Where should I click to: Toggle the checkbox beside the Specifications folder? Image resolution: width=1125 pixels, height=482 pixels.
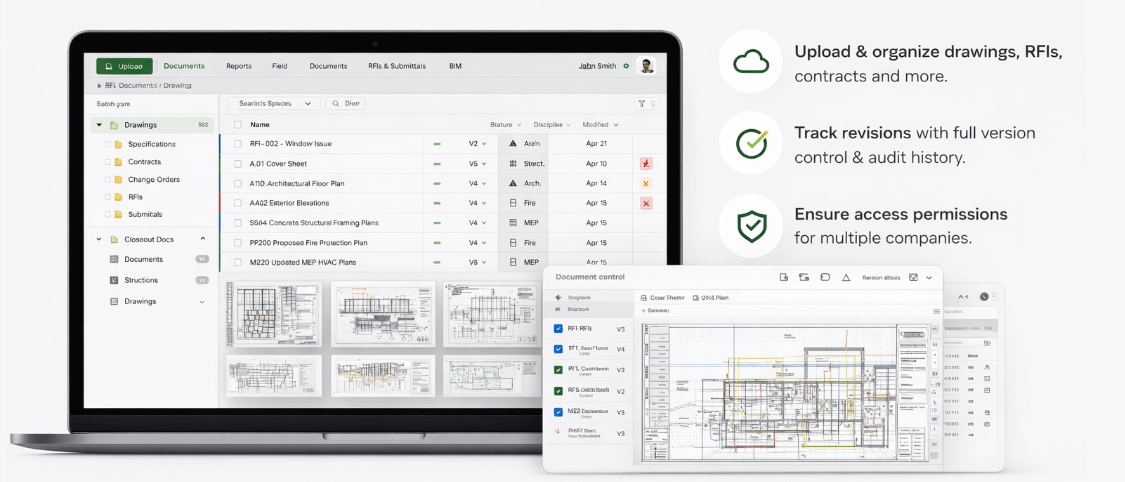coord(108,144)
